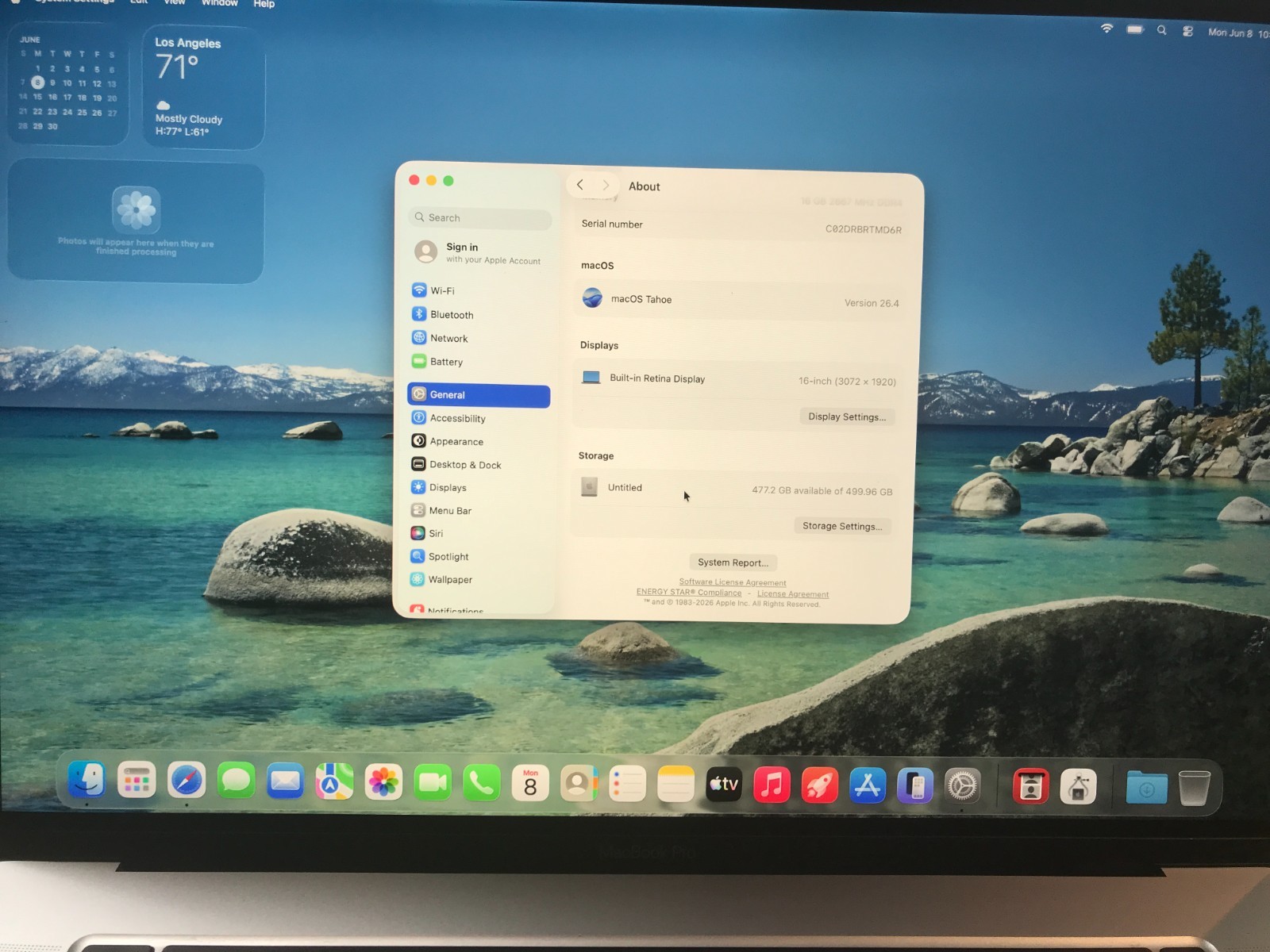The width and height of the screenshot is (1270, 952).
Task: Click the battery status icon in the menu bar
Action: point(1136,29)
